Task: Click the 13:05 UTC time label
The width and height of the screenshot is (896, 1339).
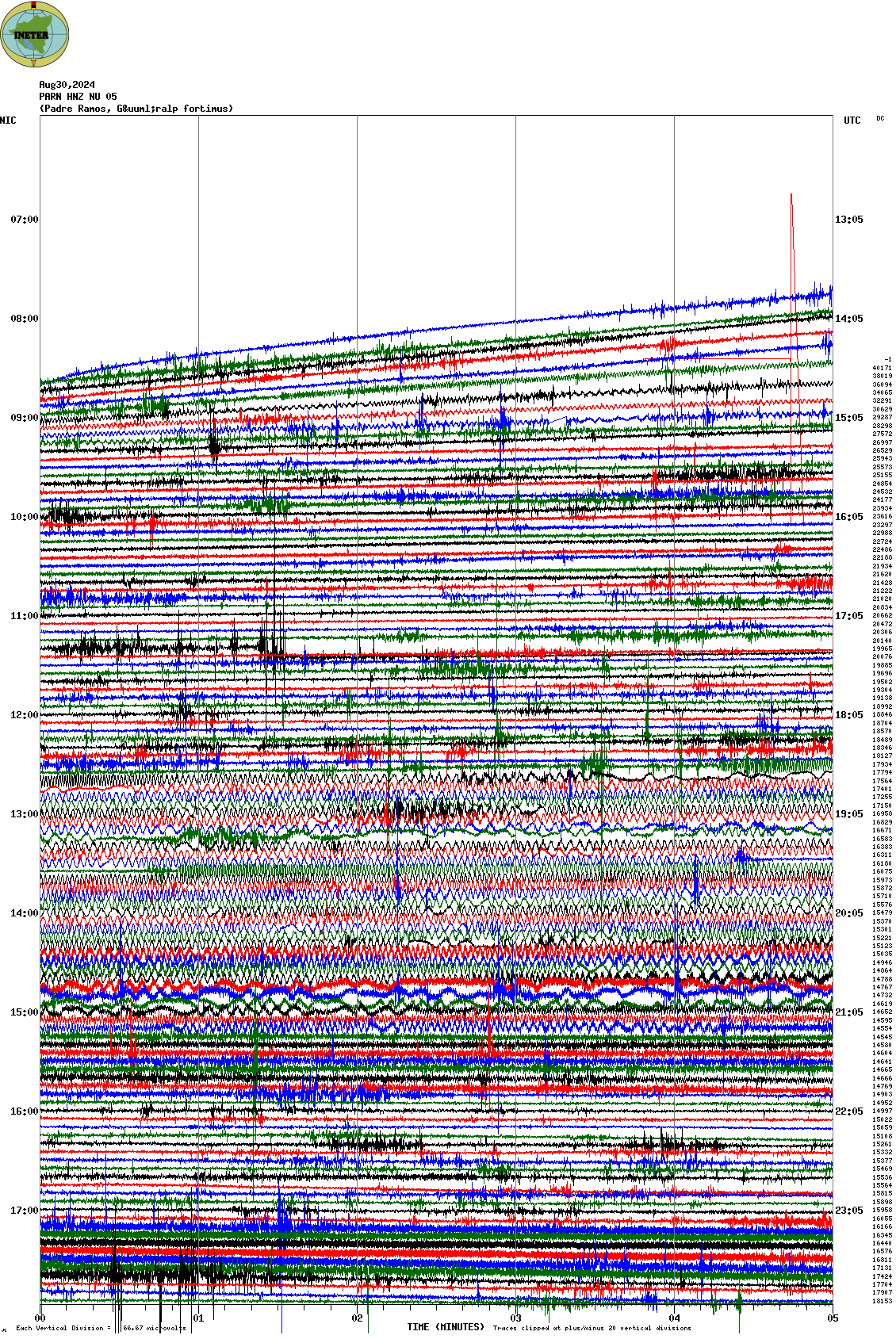Action: click(x=848, y=220)
